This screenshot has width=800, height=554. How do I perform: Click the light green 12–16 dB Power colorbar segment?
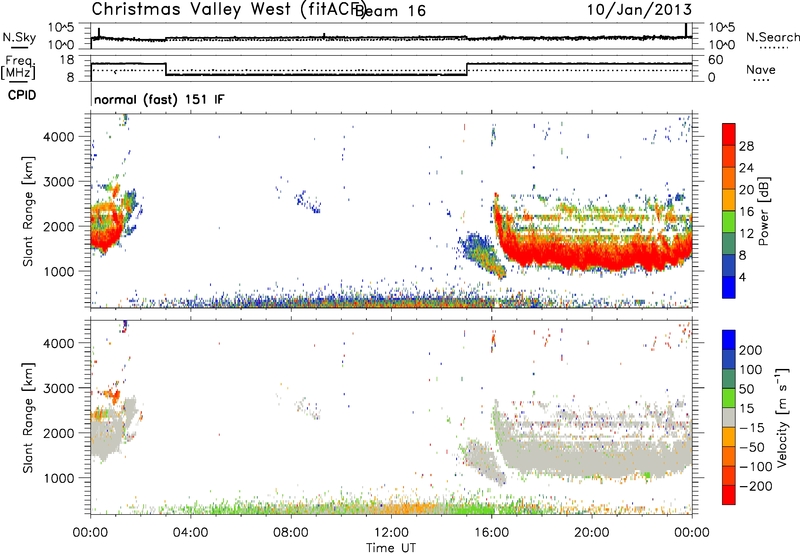729,222
